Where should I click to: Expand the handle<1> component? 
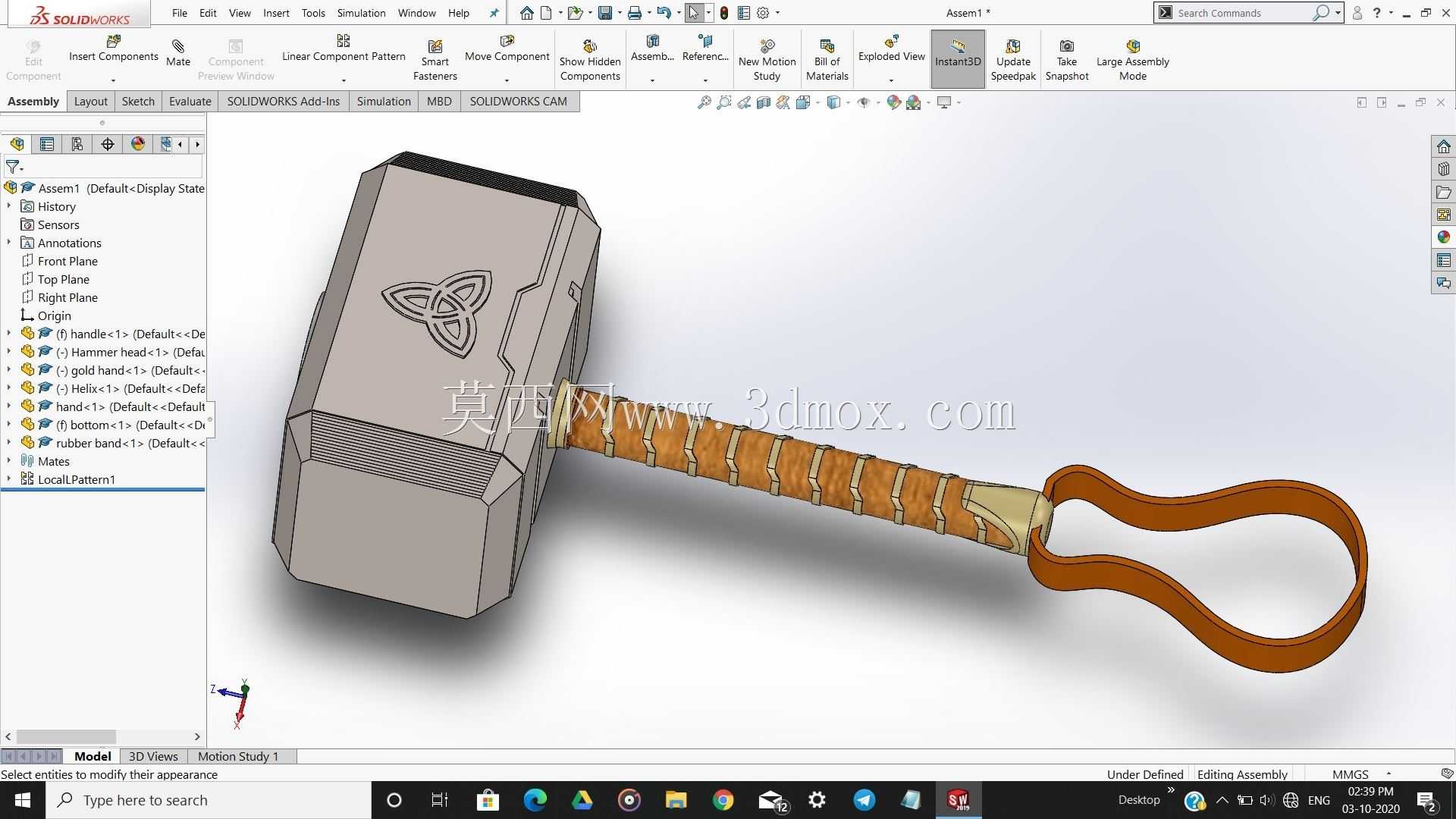(x=9, y=334)
